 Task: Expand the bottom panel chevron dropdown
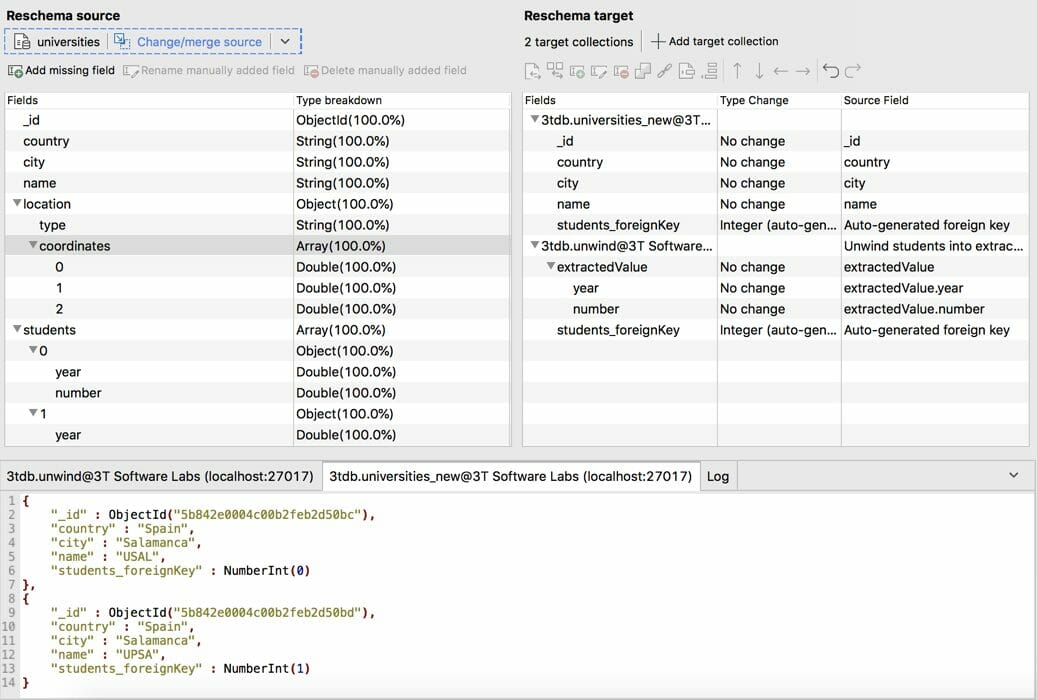point(1014,476)
